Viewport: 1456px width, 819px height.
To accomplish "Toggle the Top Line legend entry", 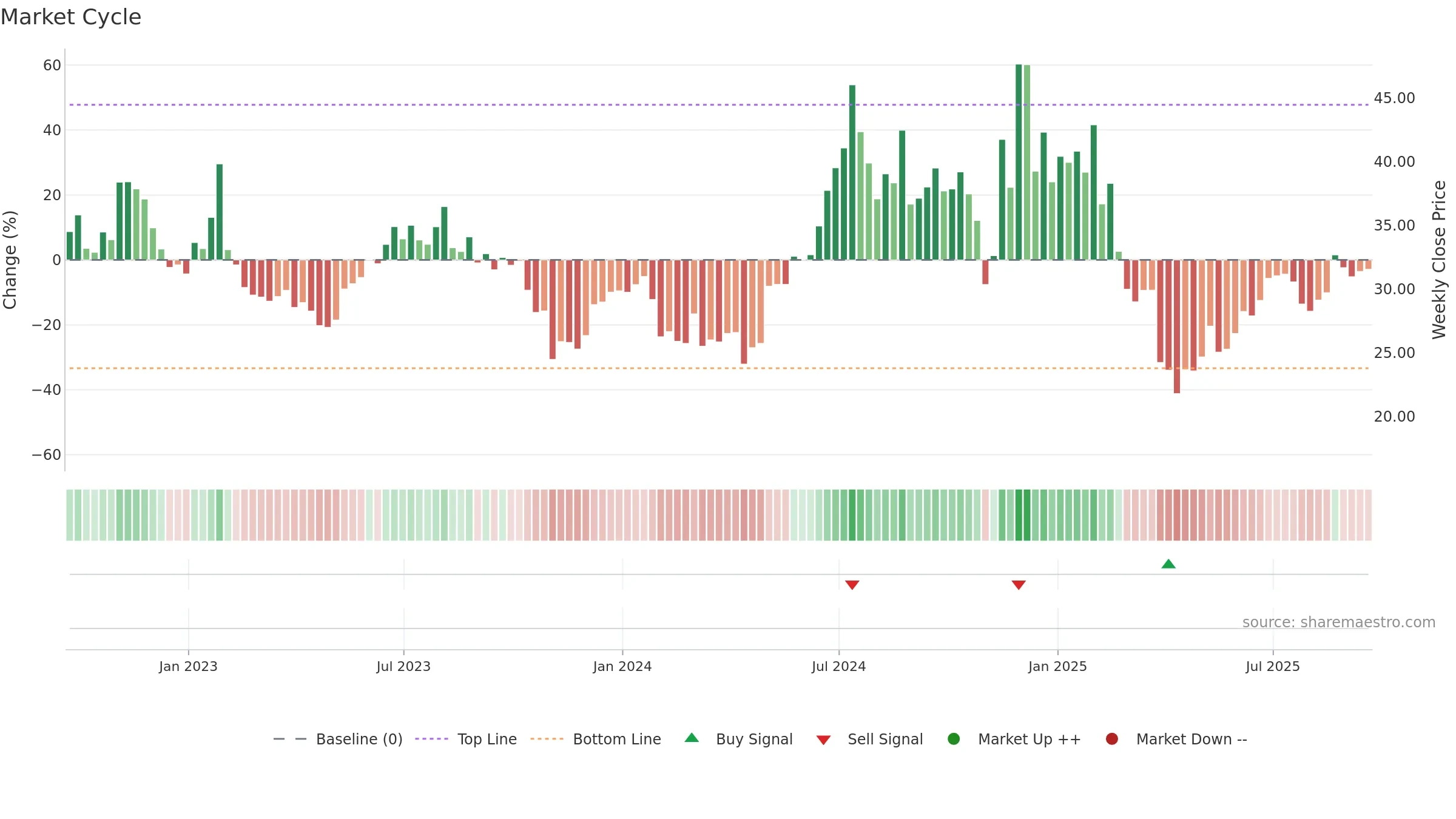I will point(466,739).
